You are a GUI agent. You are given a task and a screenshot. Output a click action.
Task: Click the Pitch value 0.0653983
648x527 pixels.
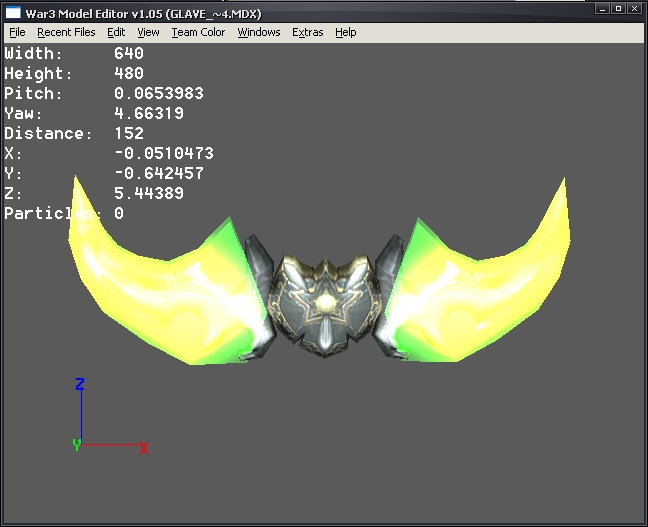pos(159,93)
